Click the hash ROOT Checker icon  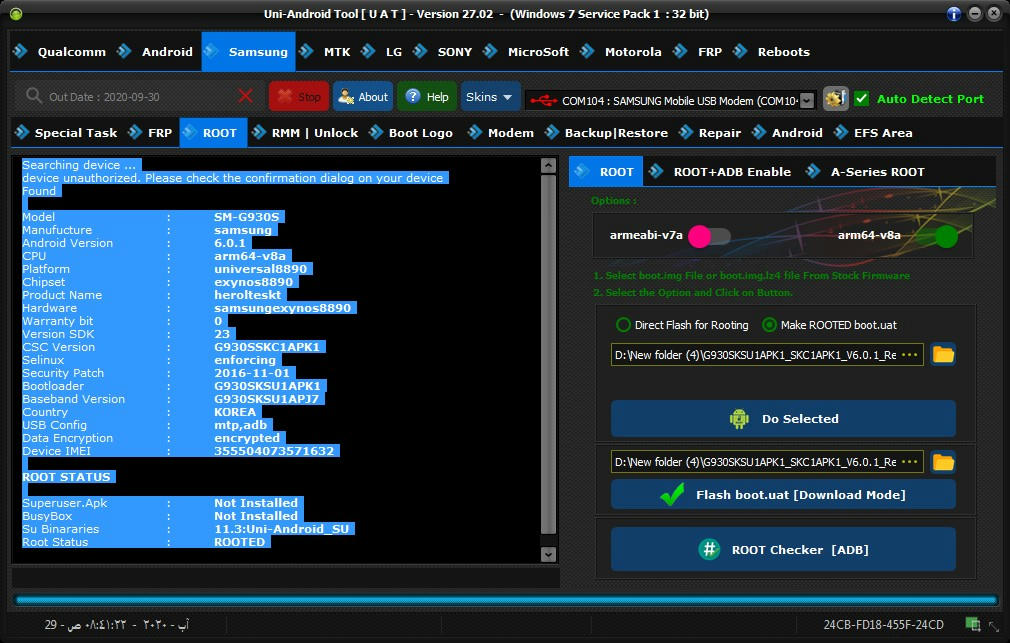[x=709, y=550]
